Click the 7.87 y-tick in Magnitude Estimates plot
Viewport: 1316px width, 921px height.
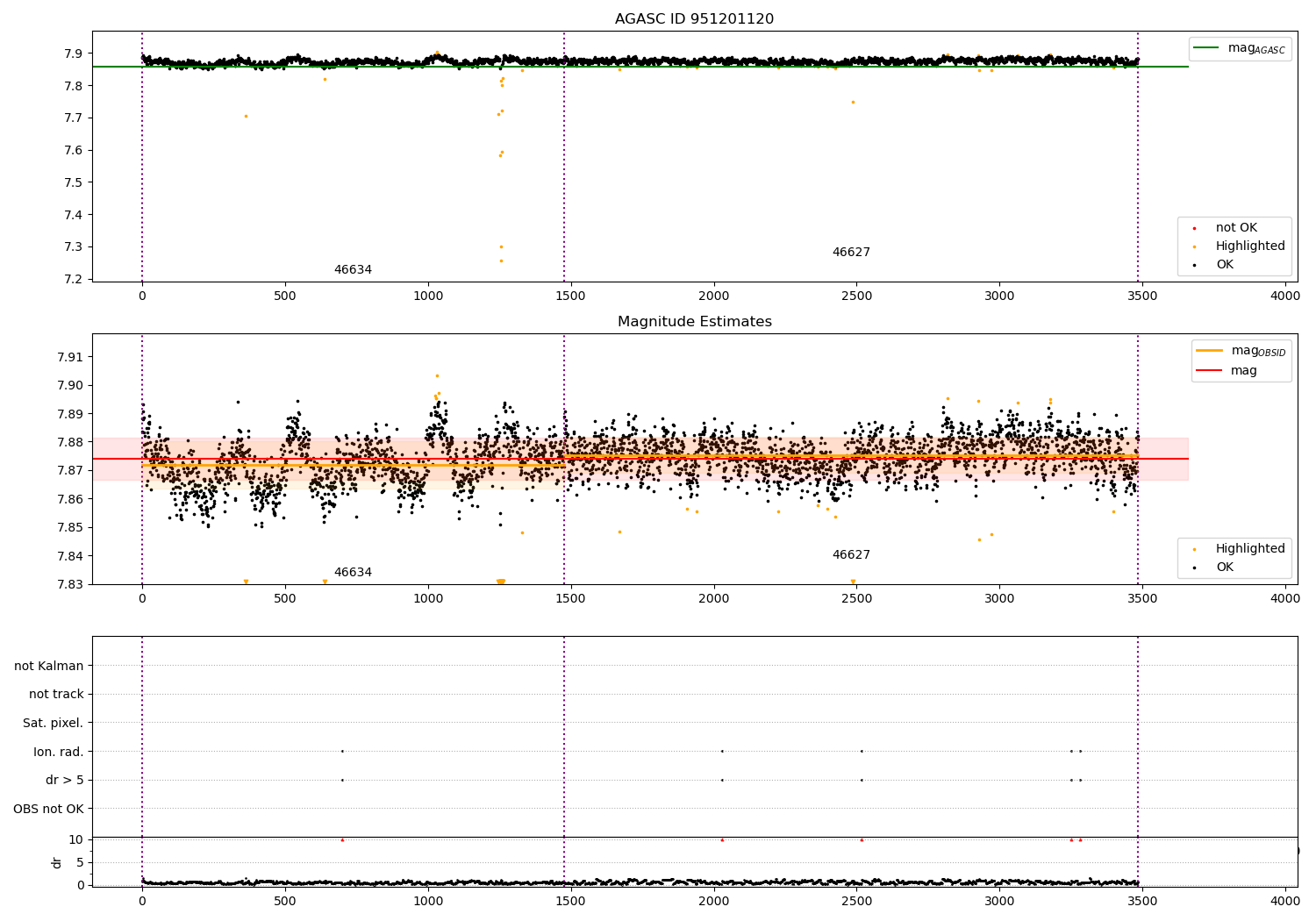pos(70,470)
